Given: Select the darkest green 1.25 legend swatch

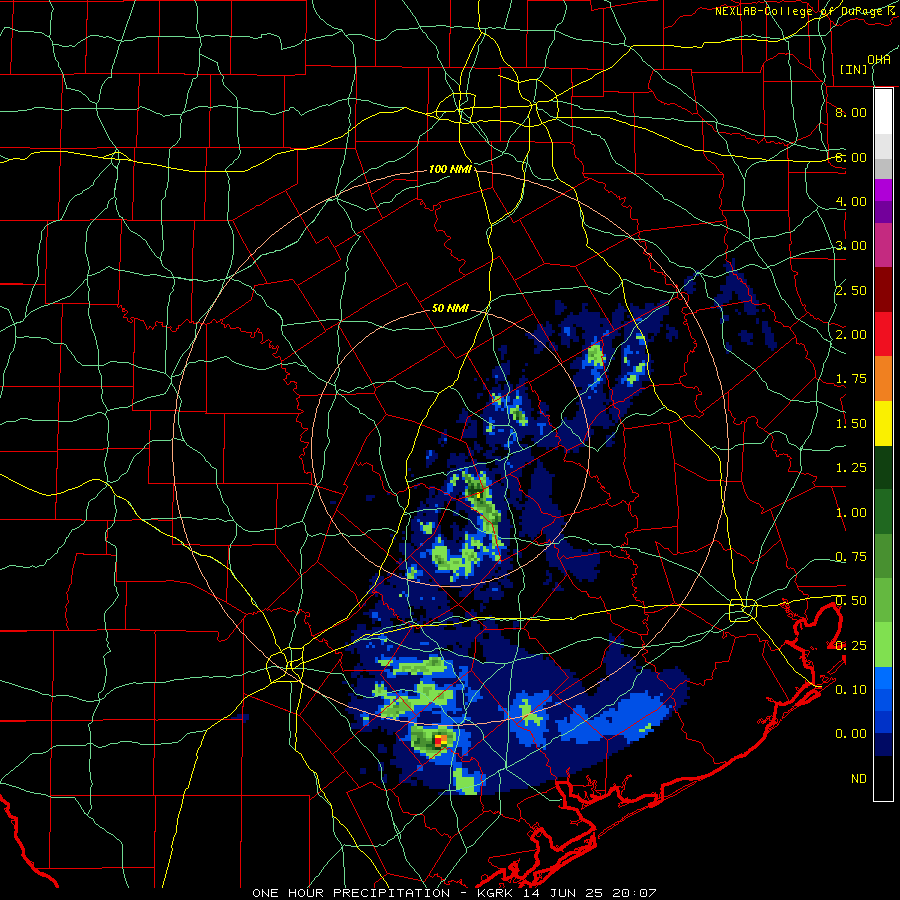Looking at the screenshot, I should [x=883, y=468].
